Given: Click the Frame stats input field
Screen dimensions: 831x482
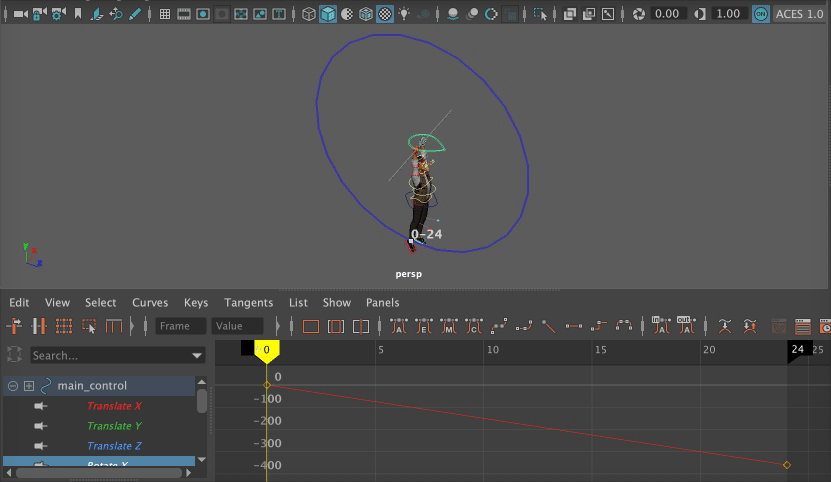Looking at the screenshot, I should (181, 326).
